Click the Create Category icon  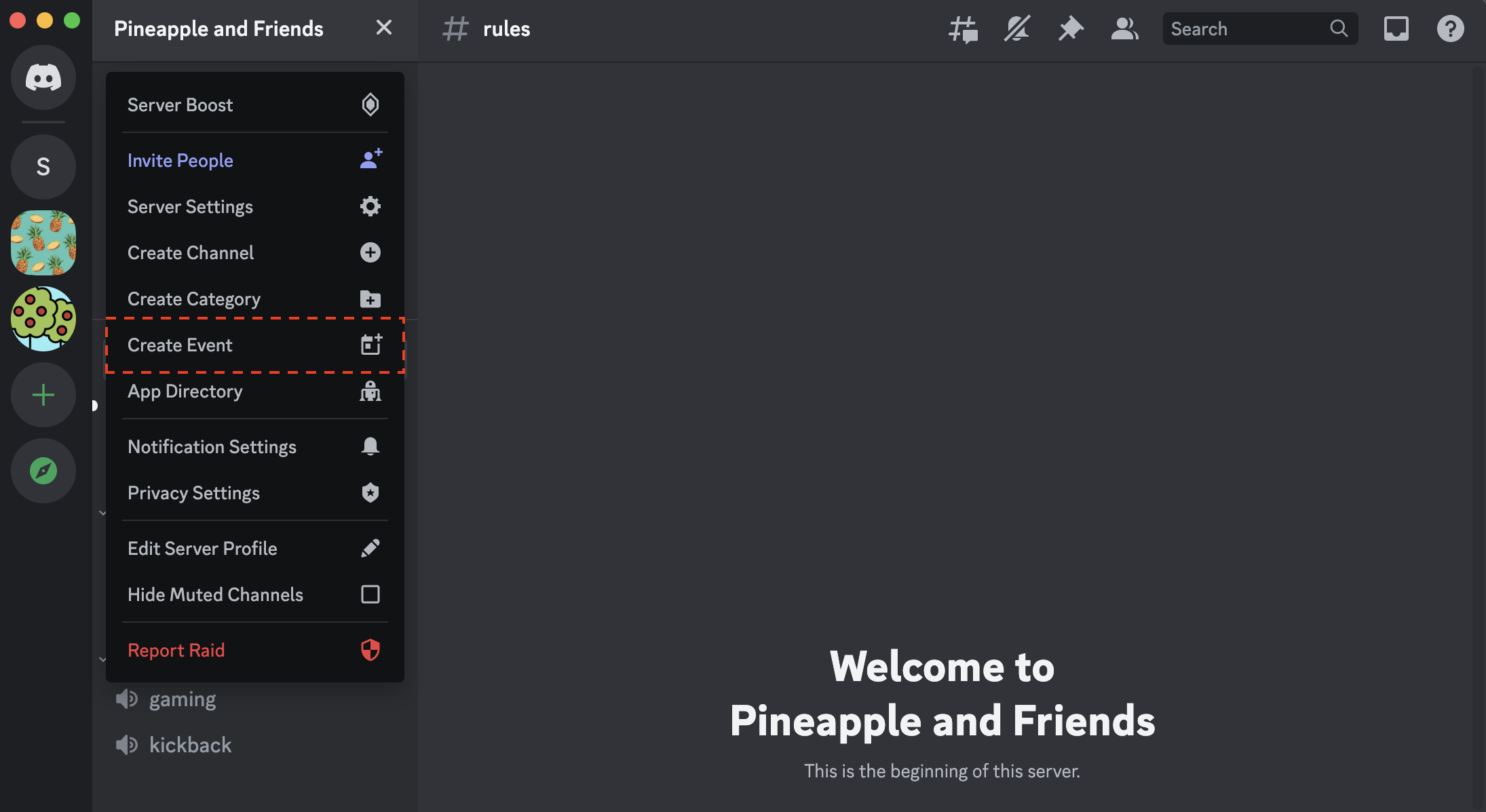pyautogui.click(x=370, y=299)
